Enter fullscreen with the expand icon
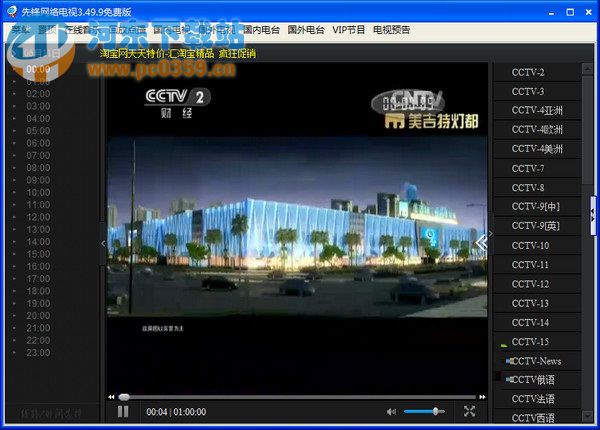Viewport: 600px width, 430px height. coord(470,412)
